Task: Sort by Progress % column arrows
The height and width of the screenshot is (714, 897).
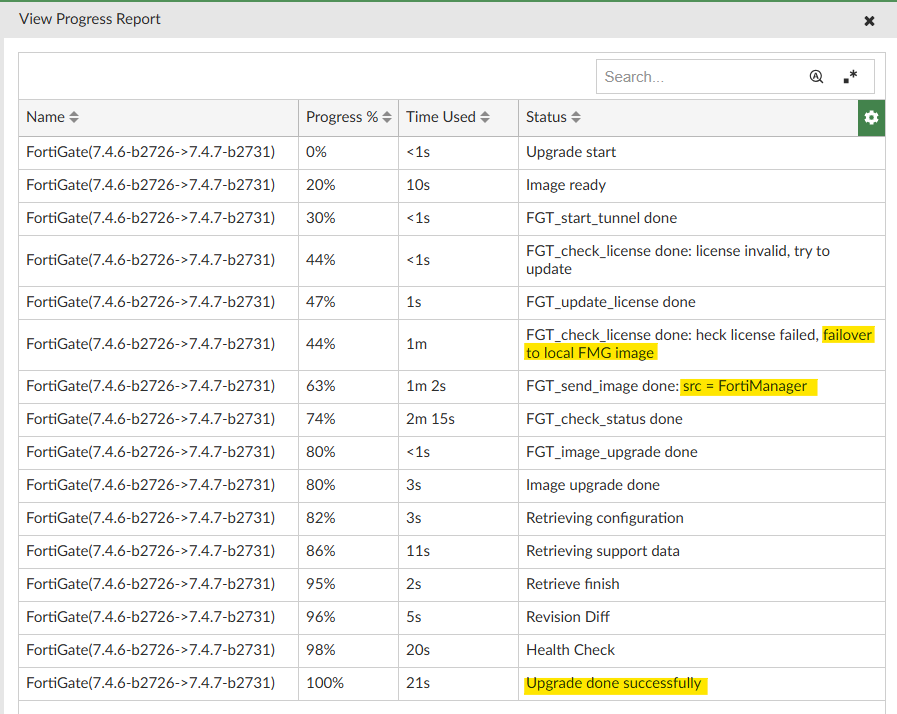Action: [x=387, y=118]
